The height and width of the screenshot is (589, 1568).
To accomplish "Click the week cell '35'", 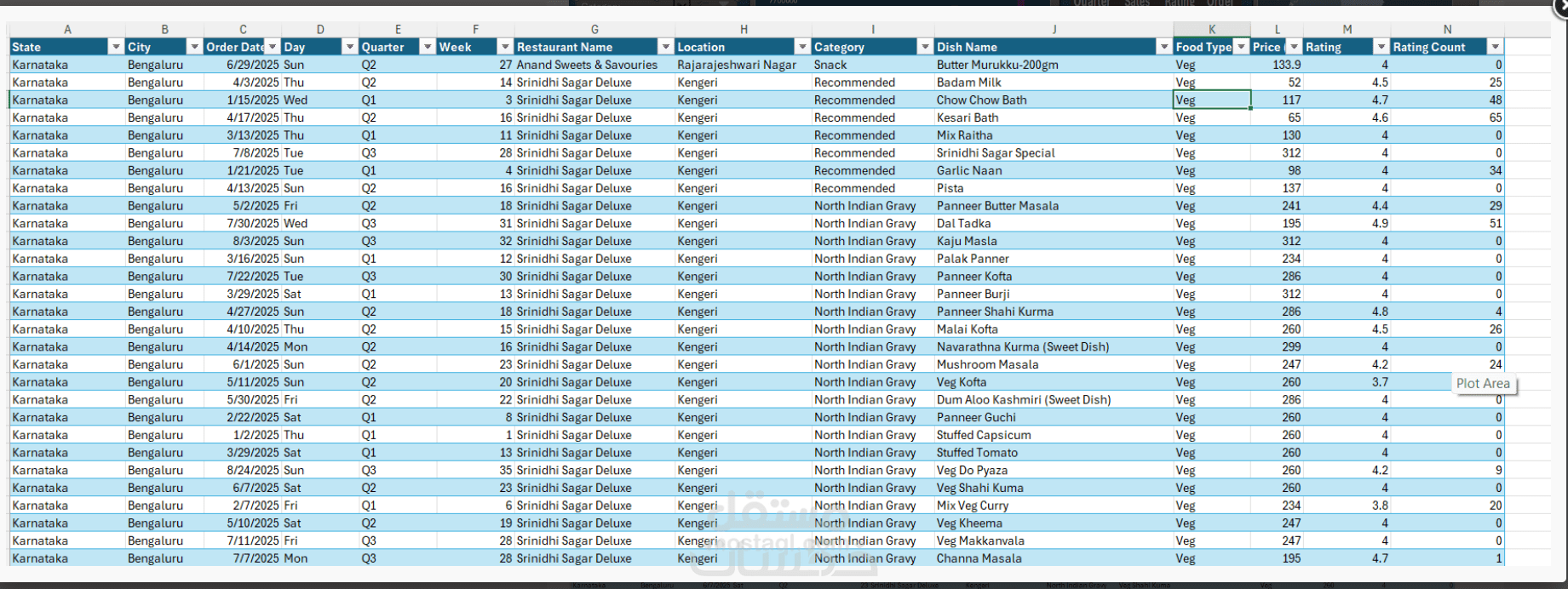I will (x=475, y=470).
